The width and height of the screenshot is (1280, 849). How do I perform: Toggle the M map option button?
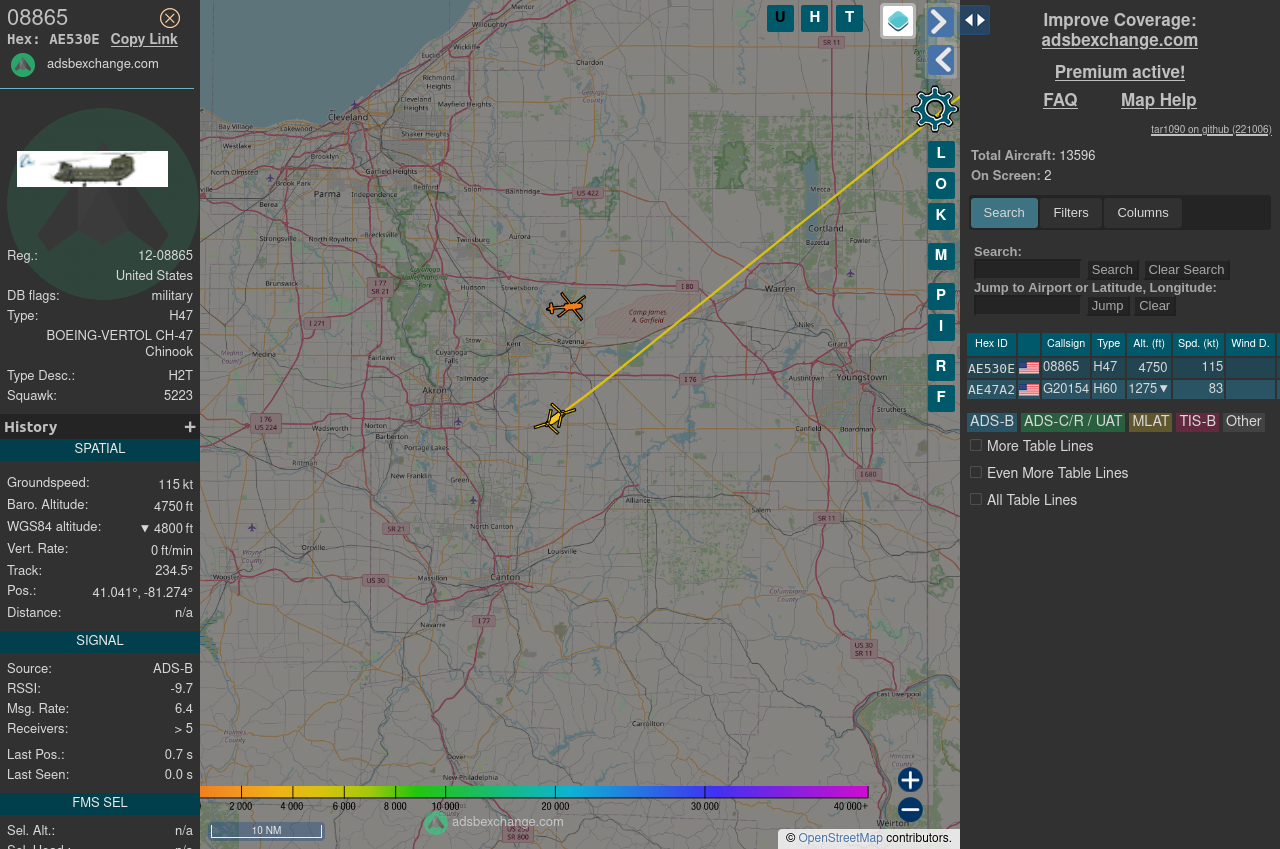941,256
